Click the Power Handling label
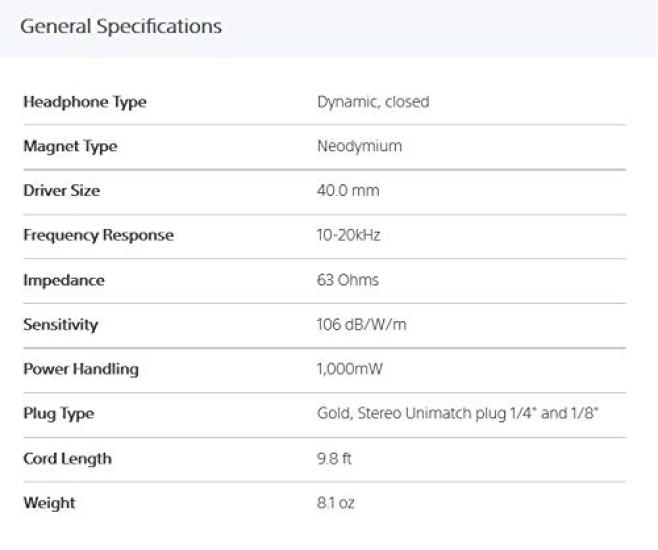The height and width of the screenshot is (550, 658). (x=81, y=370)
